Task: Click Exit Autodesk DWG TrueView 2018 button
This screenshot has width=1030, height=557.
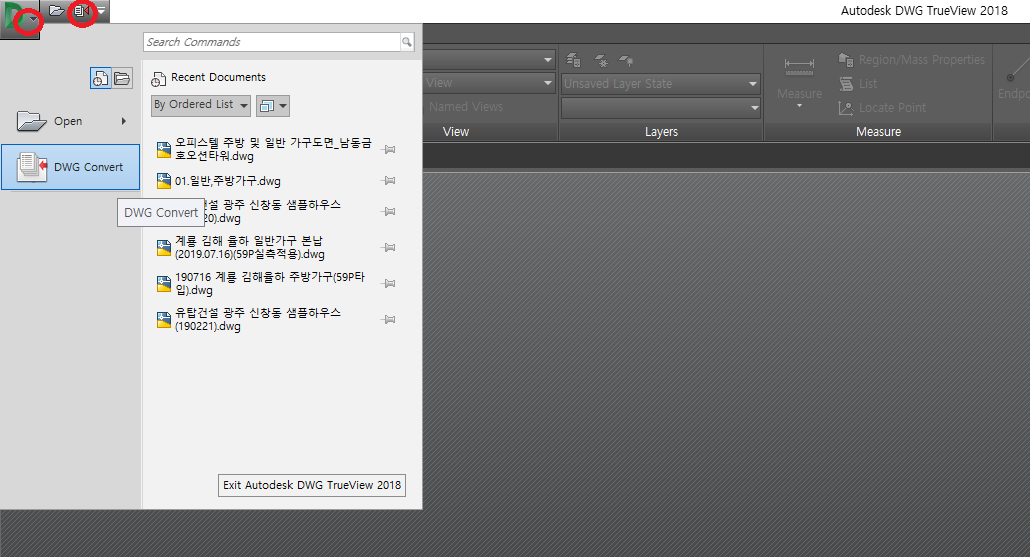Action: pos(312,485)
